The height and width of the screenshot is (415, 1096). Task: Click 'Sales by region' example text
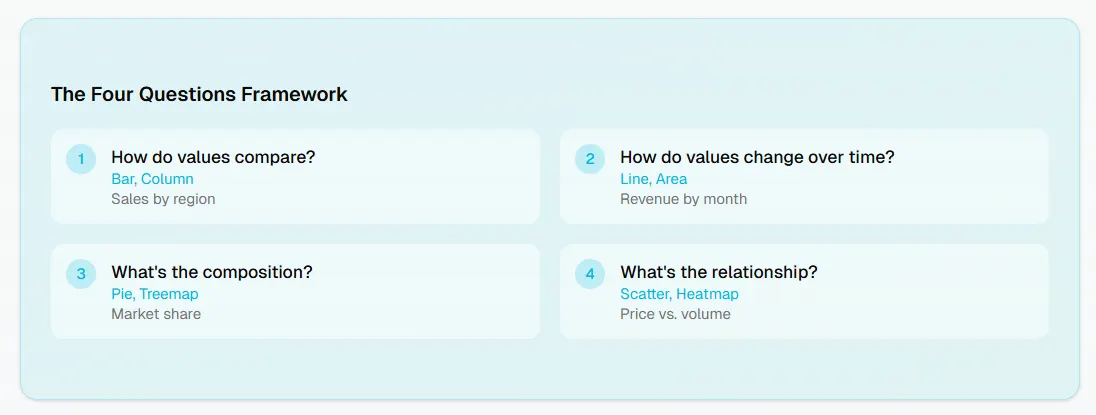pos(163,199)
